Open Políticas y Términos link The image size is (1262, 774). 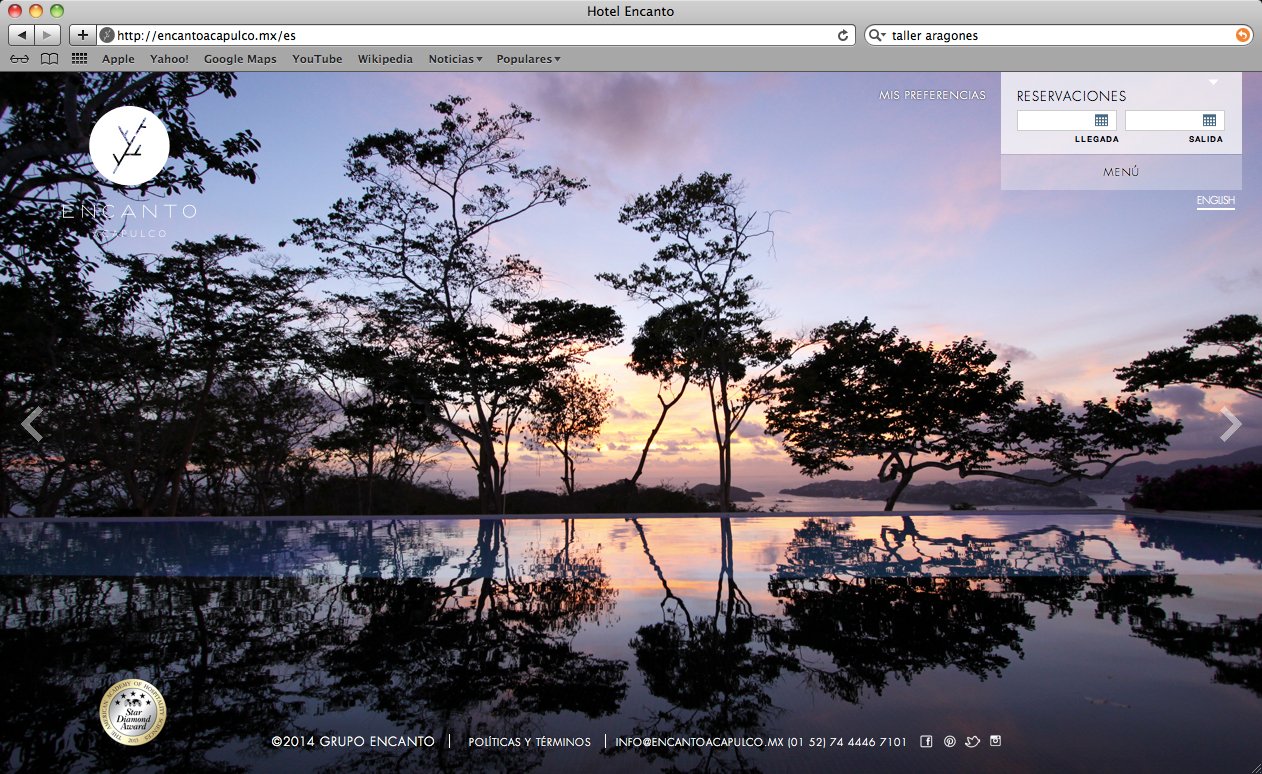(529, 742)
